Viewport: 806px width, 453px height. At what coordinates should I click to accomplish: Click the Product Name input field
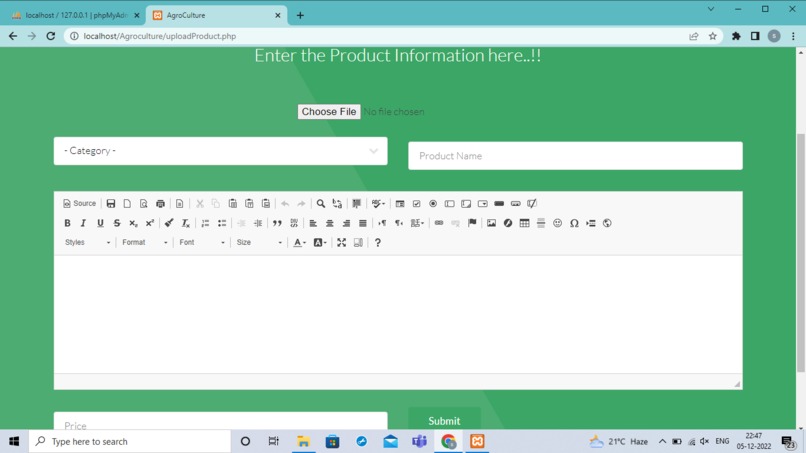(x=575, y=155)
